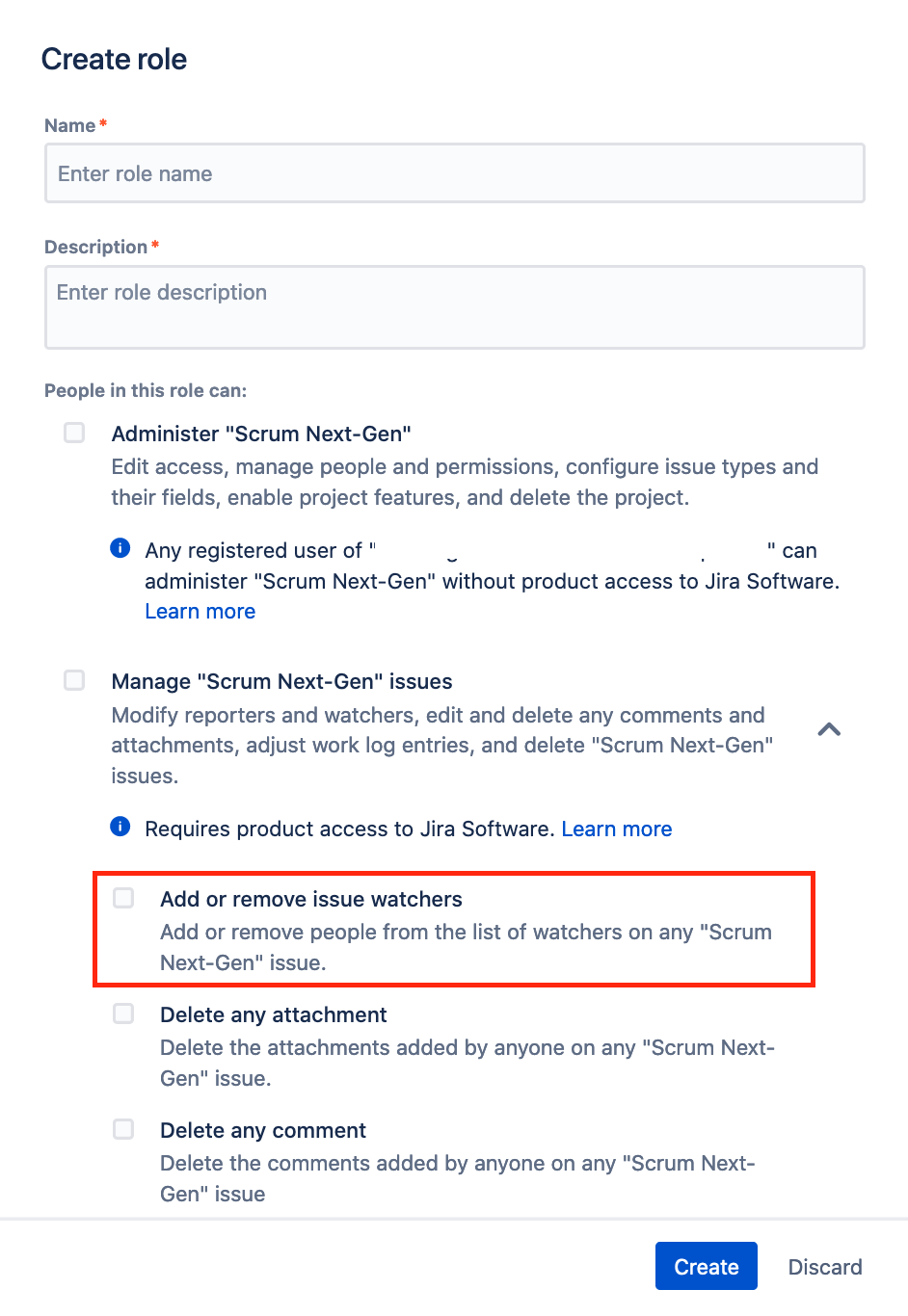Collapse the Manage issues permissions chevron
908x1316 pixels.
click(829, 729)
